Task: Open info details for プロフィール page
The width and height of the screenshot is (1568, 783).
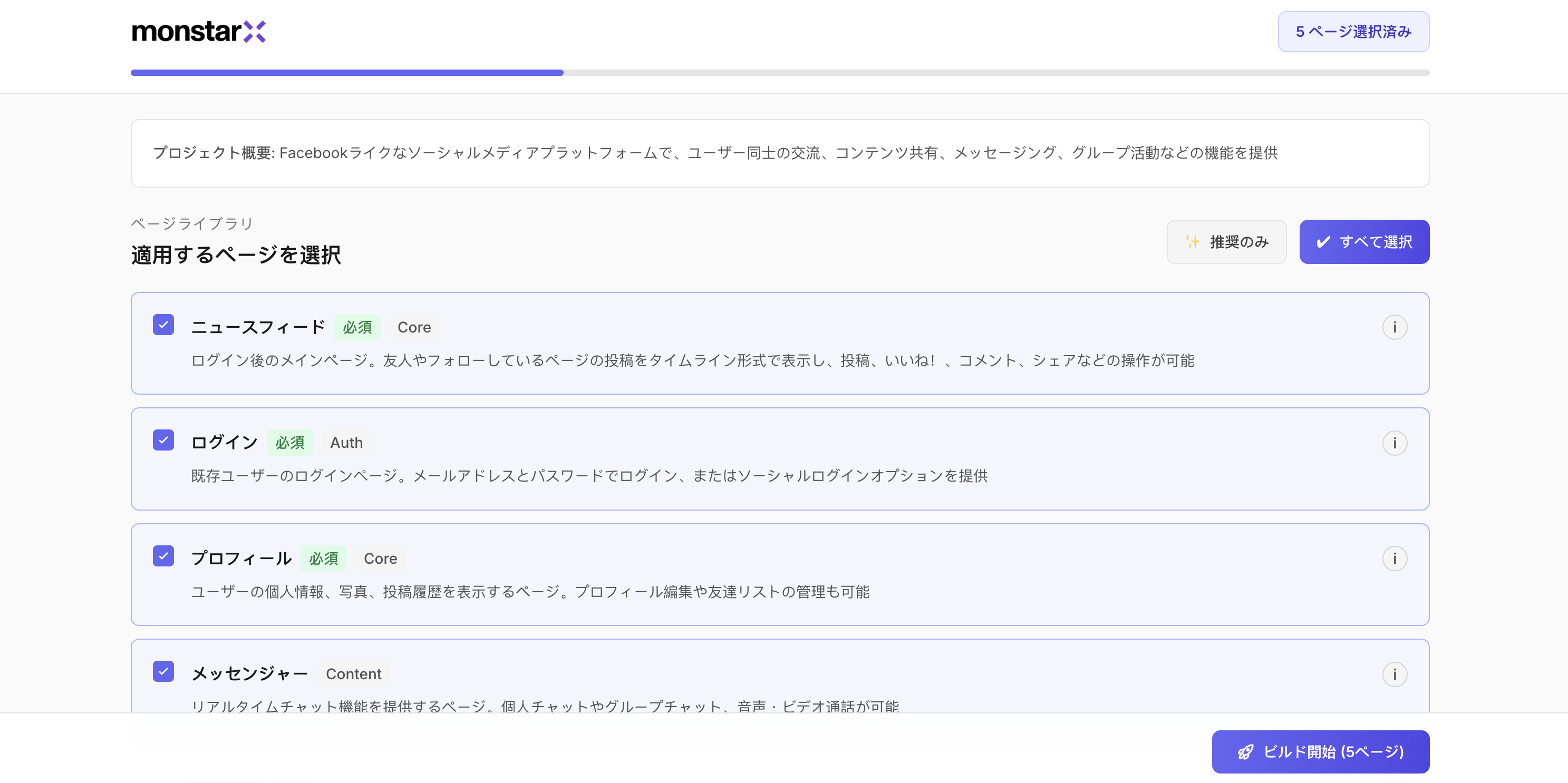Action: click(x=1396, y=558)
